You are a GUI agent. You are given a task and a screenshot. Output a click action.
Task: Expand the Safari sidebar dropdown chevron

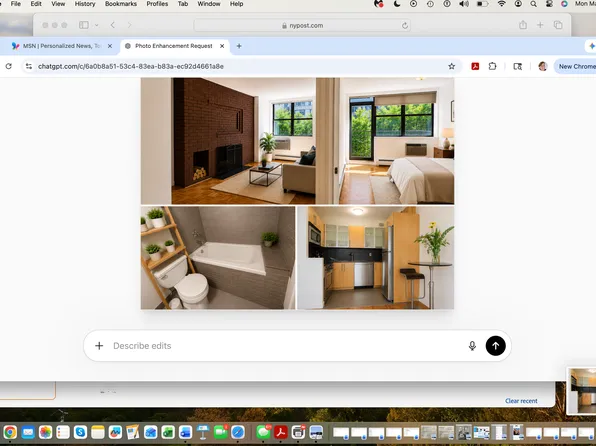97,25
